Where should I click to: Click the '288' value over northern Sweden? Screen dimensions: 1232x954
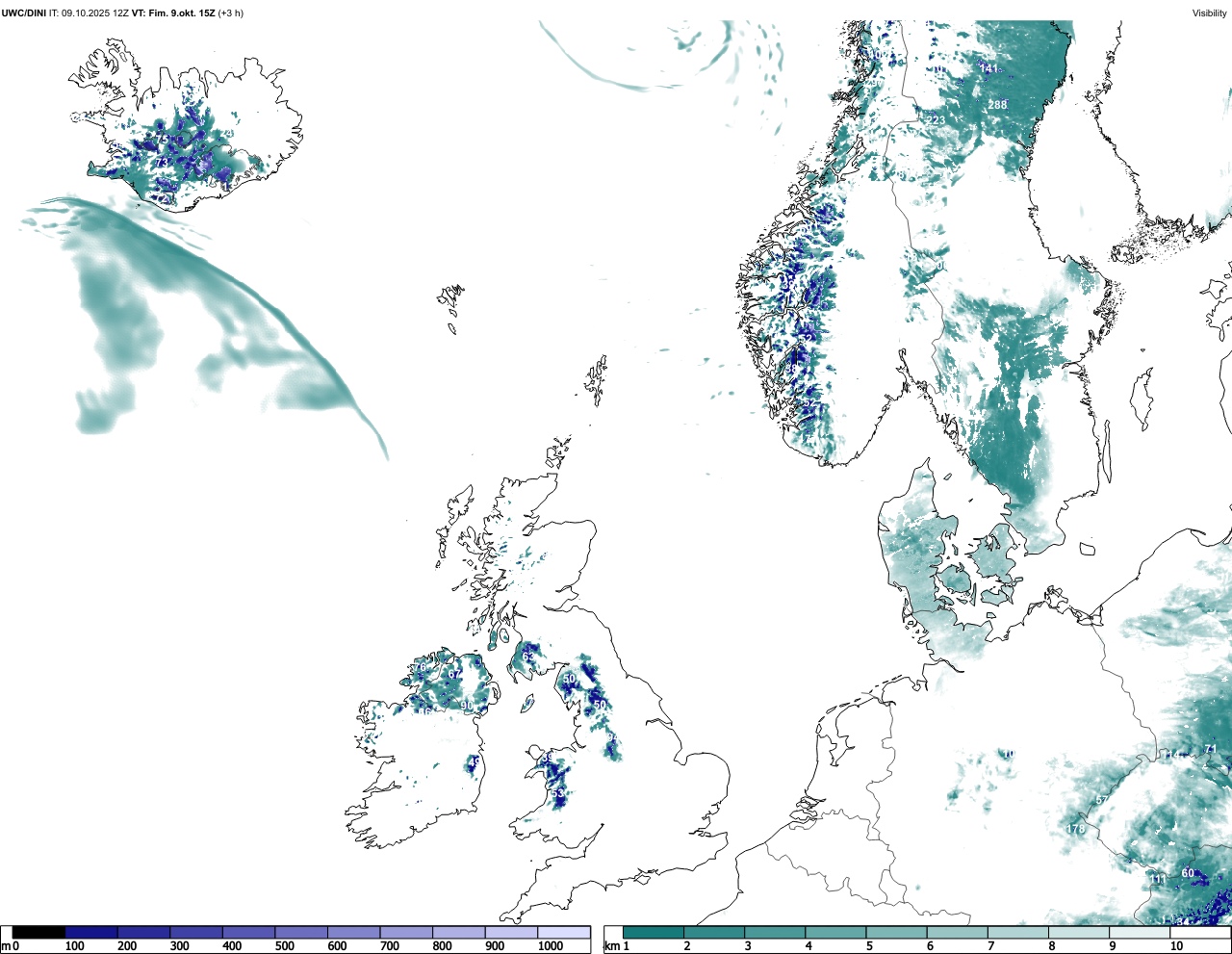click(x=997, y=105)
